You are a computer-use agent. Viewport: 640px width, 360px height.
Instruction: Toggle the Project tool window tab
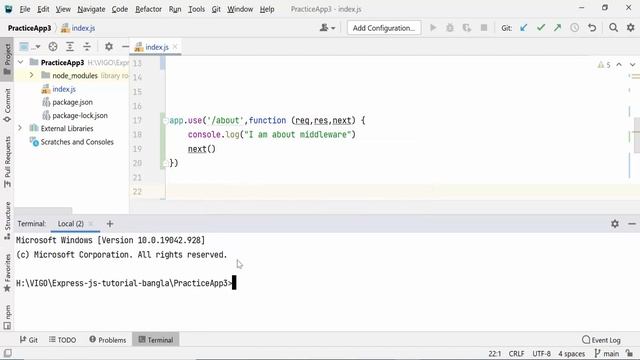(7, 59)
